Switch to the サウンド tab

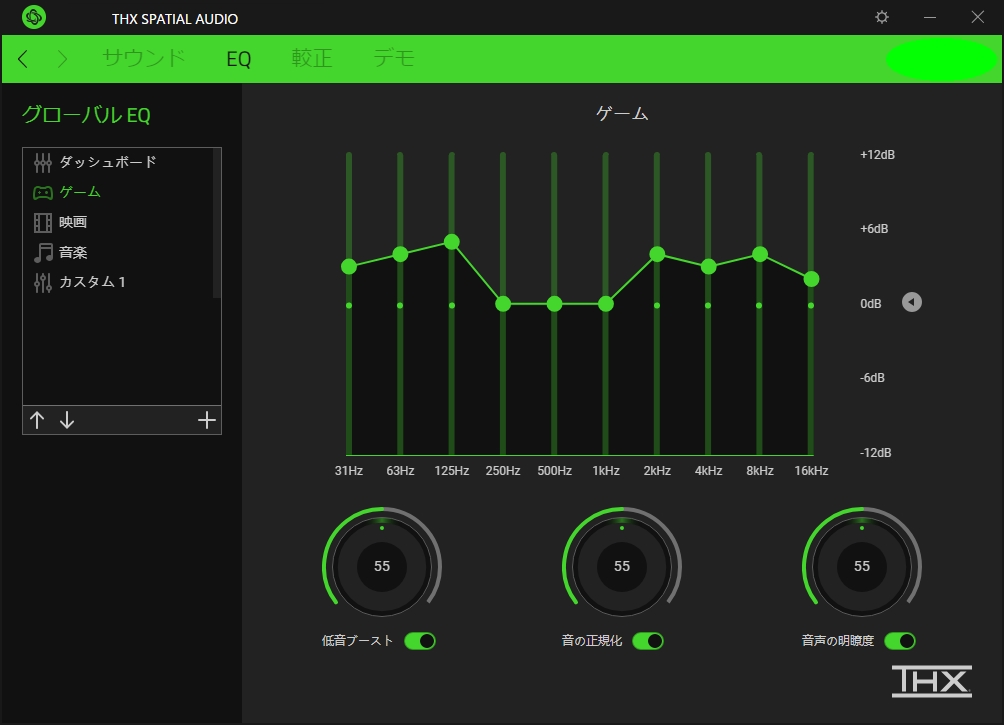coord(144,58)
